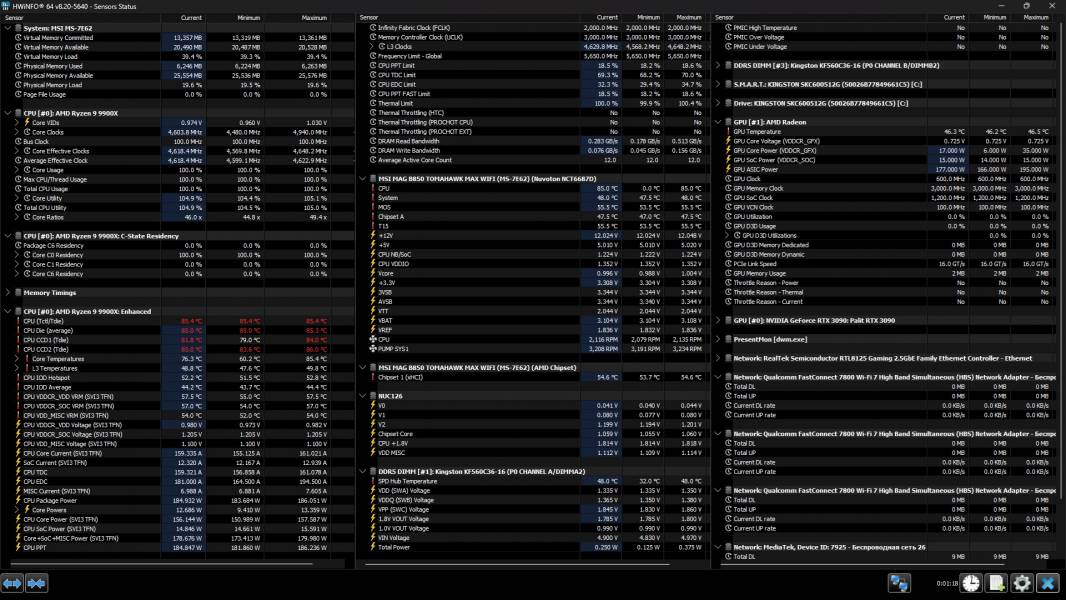Click the left panel's horizontal scrollbar
The width and height of the screenshot is (1066, 600).
coord(160,563)
